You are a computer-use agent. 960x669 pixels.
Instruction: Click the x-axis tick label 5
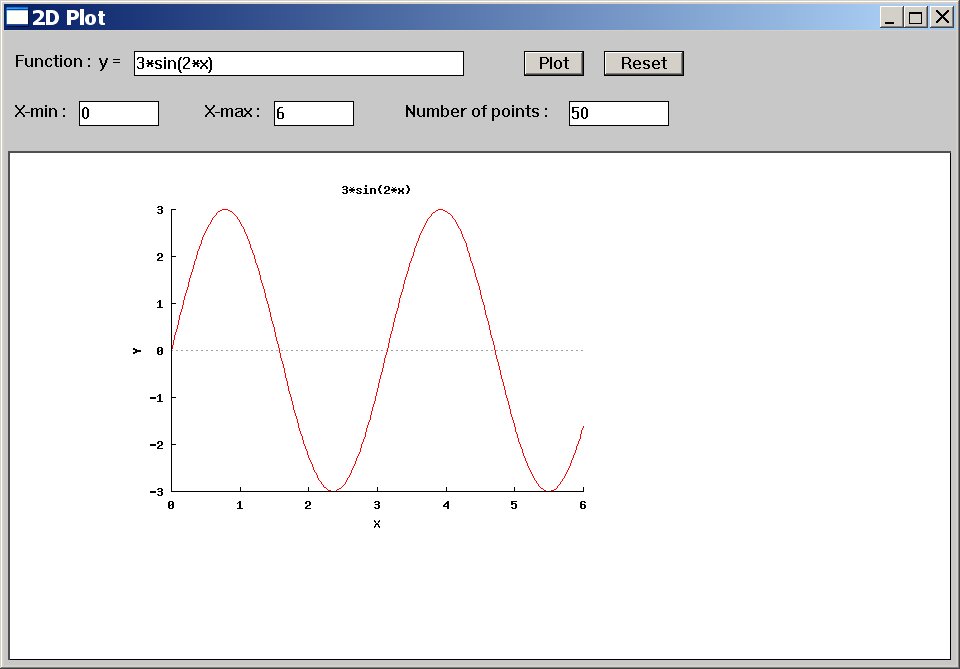(x=514, y=506)
